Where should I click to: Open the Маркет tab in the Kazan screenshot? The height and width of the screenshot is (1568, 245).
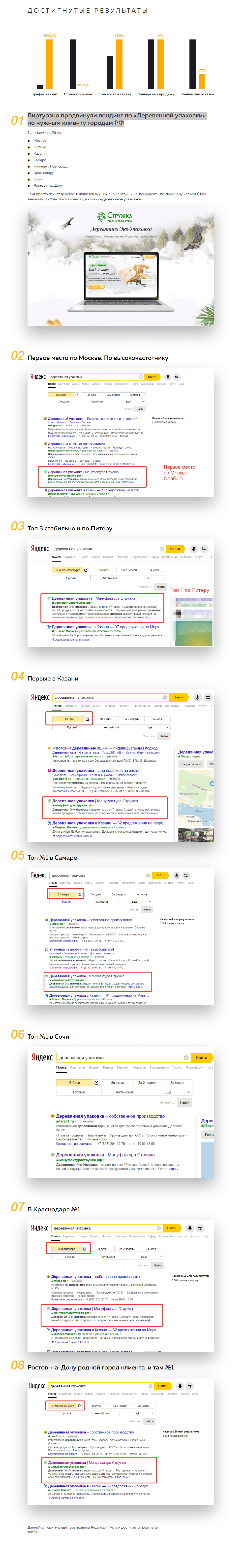pyautogui.click(x=110, y=706)
